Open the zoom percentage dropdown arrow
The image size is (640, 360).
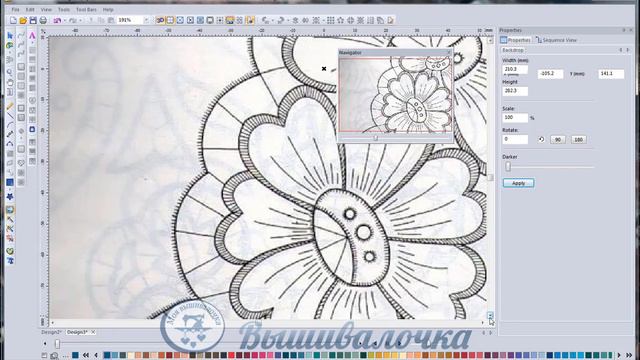click(147, 20)
